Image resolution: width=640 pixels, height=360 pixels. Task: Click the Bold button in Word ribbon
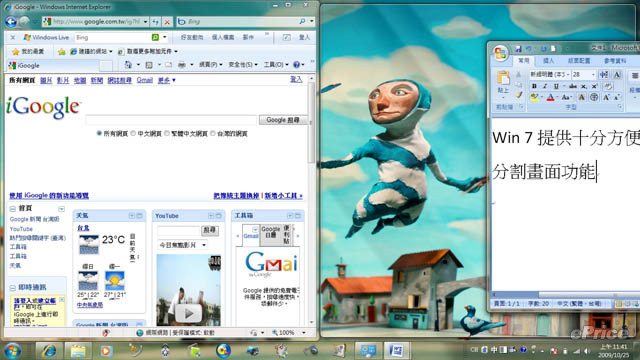tap(534, 86)
